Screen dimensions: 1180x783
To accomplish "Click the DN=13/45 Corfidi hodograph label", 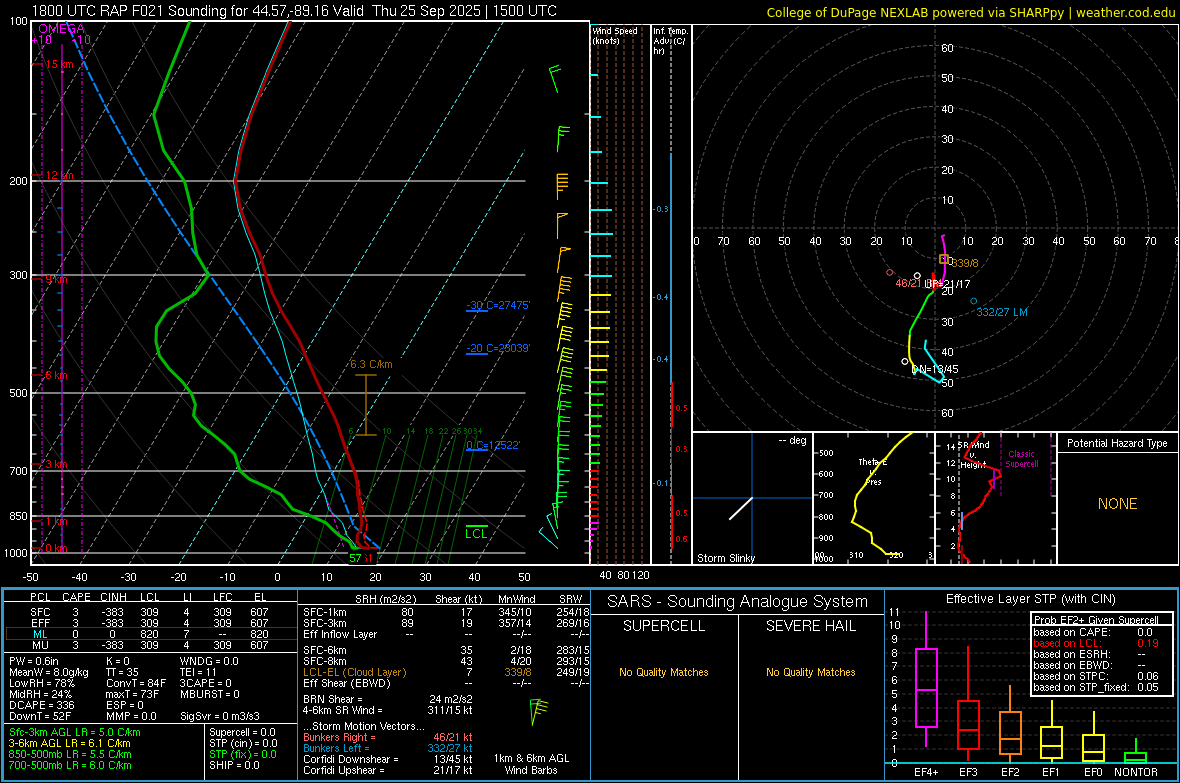I will click(935, 369).
